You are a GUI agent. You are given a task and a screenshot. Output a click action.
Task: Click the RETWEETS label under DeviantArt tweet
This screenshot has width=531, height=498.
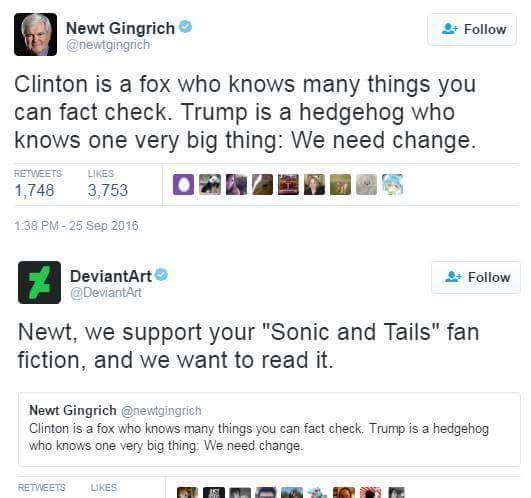pos(42,488)
